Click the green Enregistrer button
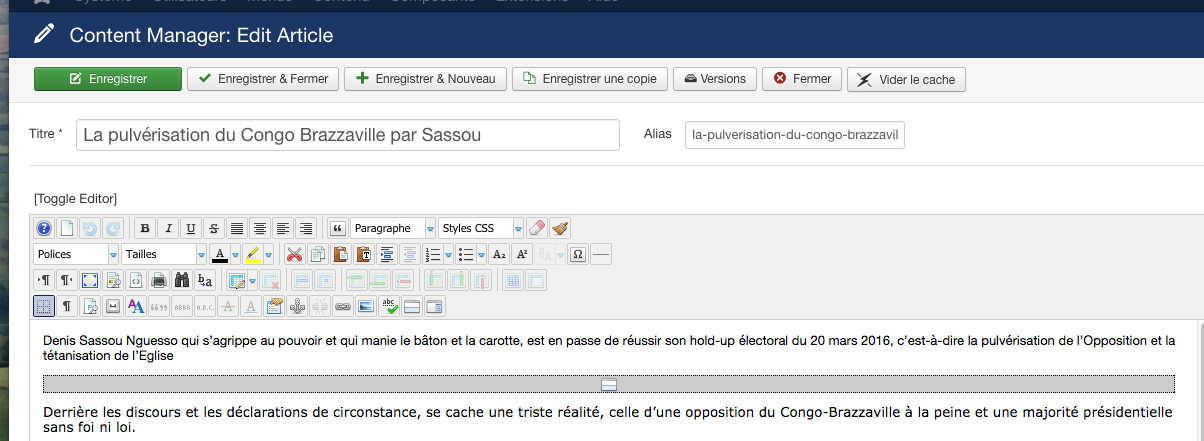Image resolution: width=1204 pixels, height=441 pixels. [x=108, y=79]
